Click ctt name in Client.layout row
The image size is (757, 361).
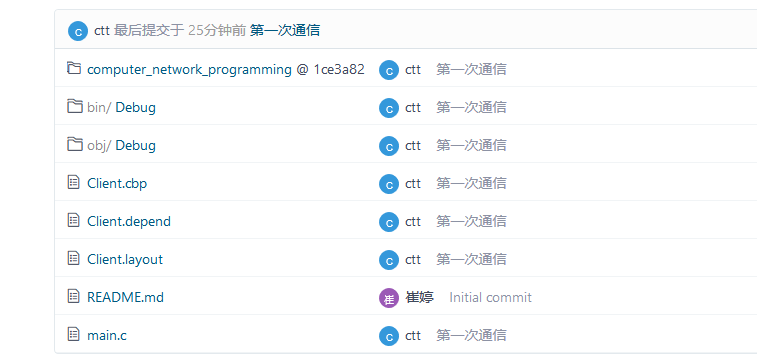coord(413,260)
